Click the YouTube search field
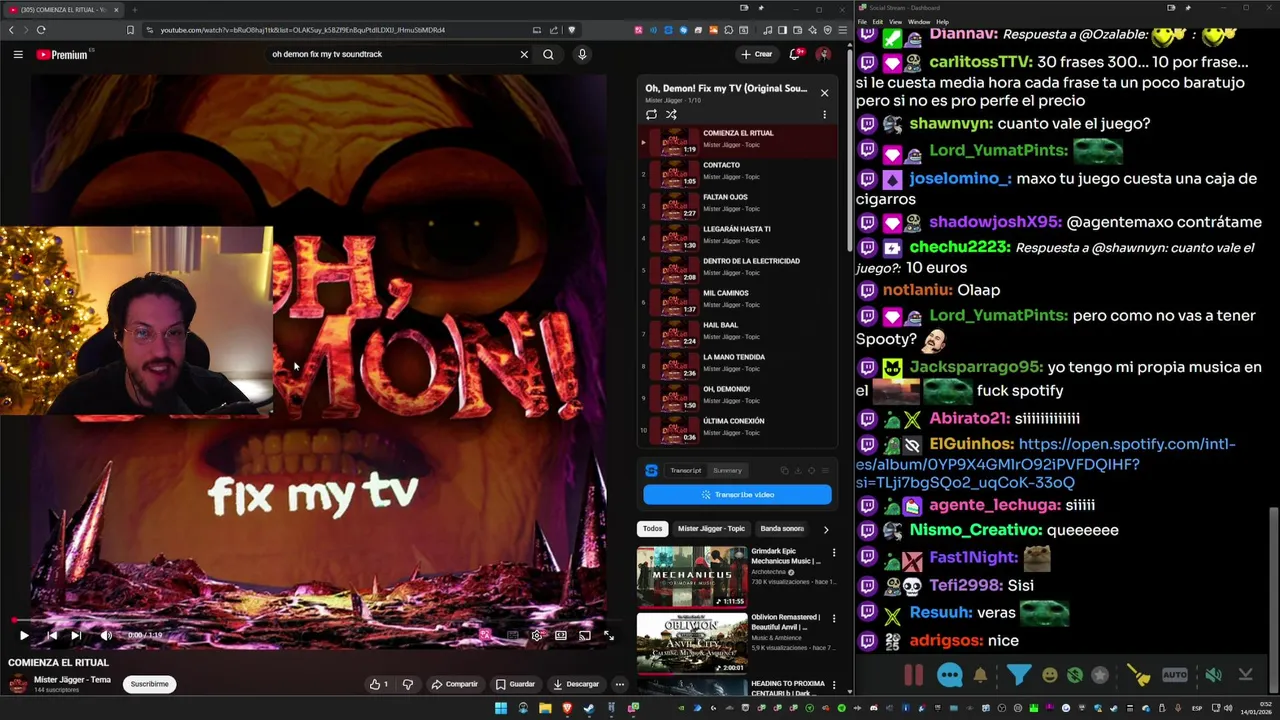 click(390, 54)
